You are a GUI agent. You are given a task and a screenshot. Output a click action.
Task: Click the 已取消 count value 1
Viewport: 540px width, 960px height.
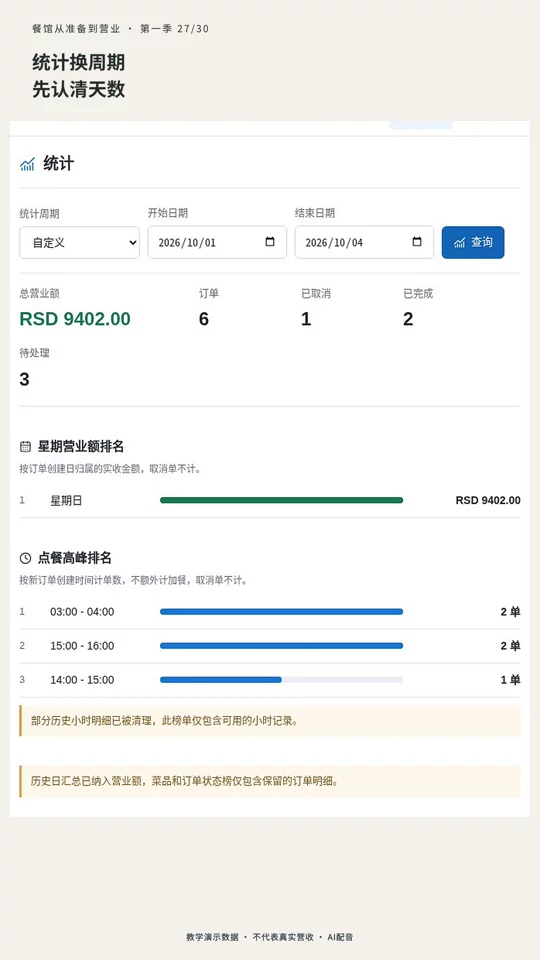tap(306, 319)
